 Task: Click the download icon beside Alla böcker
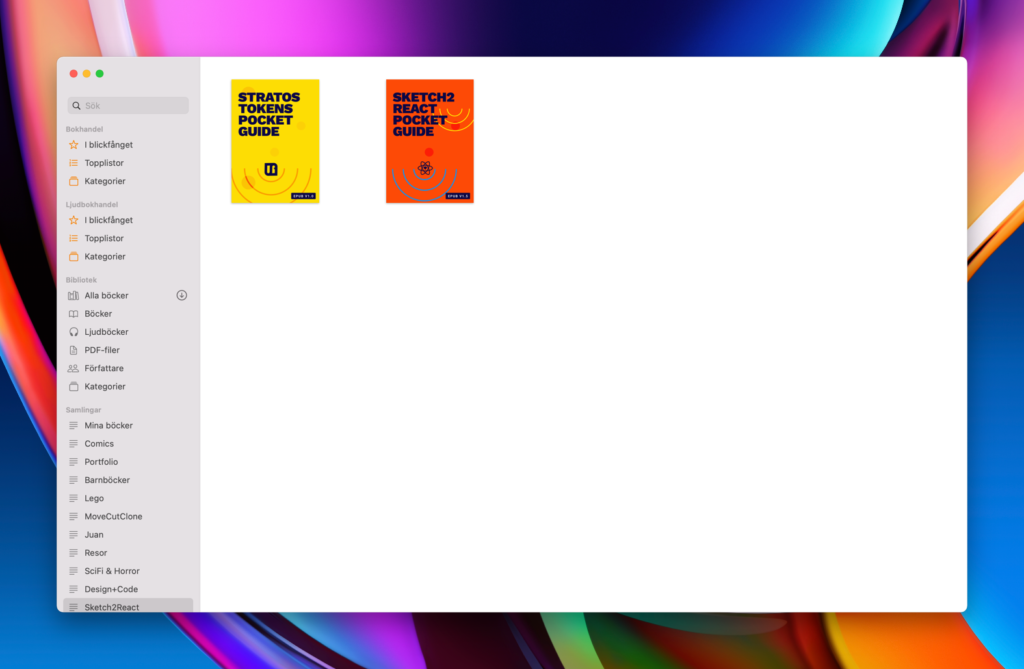click(x=182, y=296)
